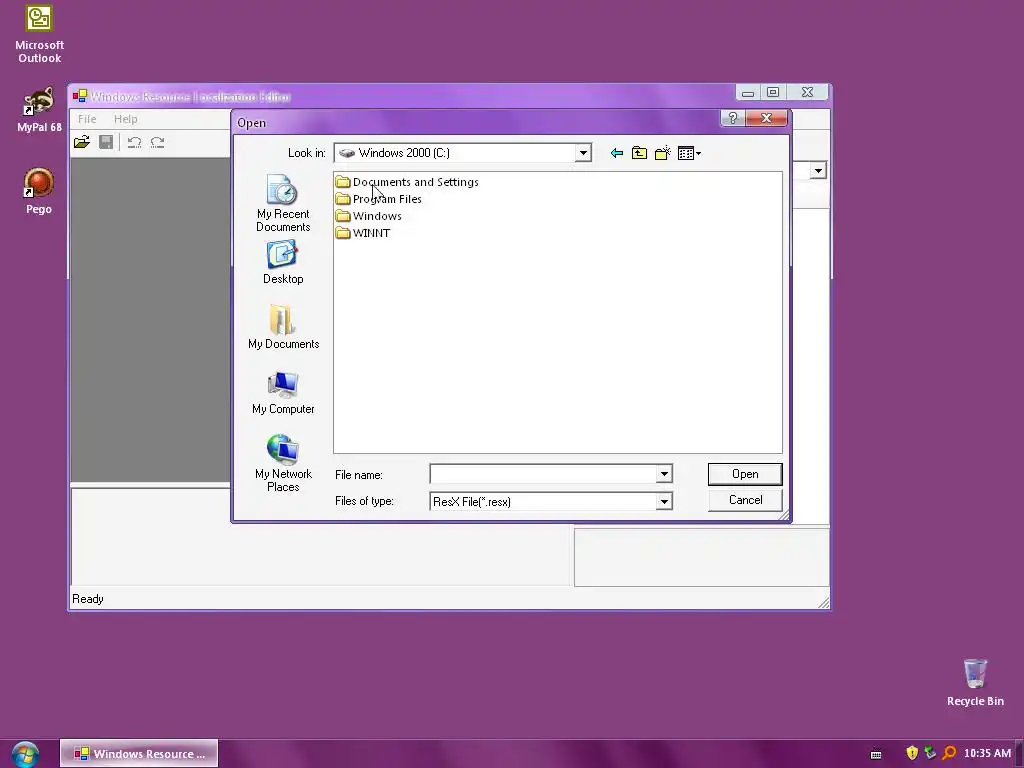Click Cancel to dismiss the dialog
This screenshot has width=1024, height=768.
tap(745, 500)
